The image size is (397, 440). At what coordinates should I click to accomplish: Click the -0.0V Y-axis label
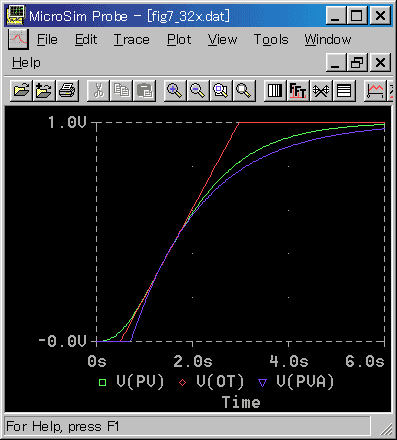[62, 341]
